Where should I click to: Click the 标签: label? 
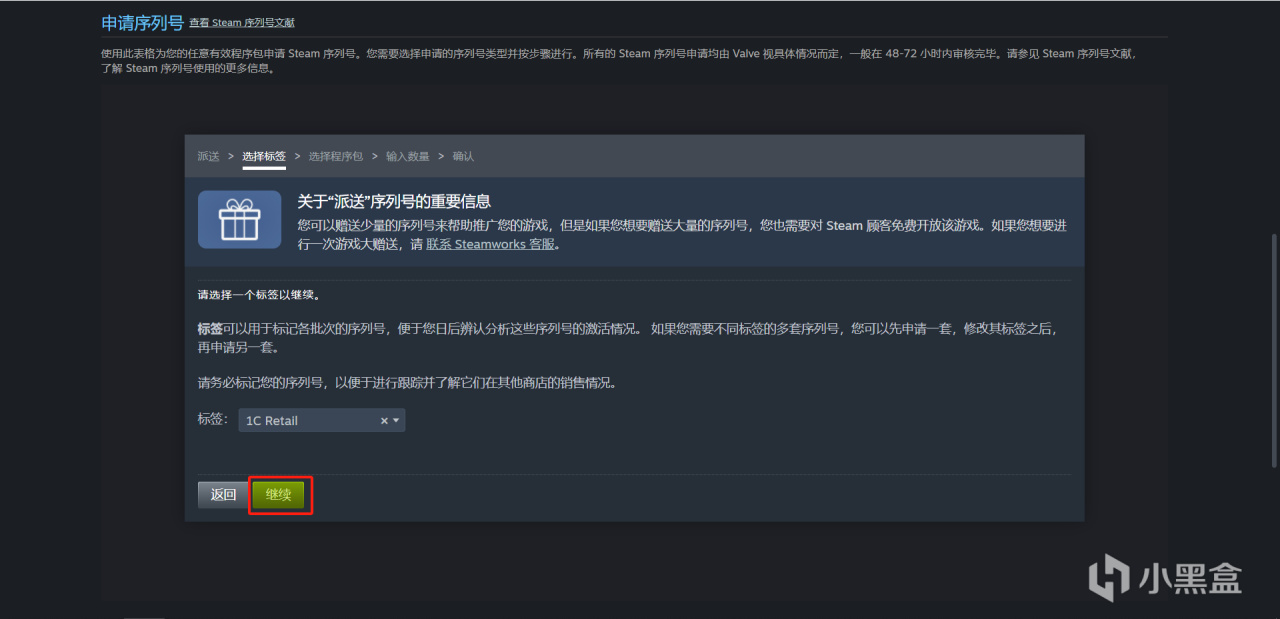(x=213, y=420)
